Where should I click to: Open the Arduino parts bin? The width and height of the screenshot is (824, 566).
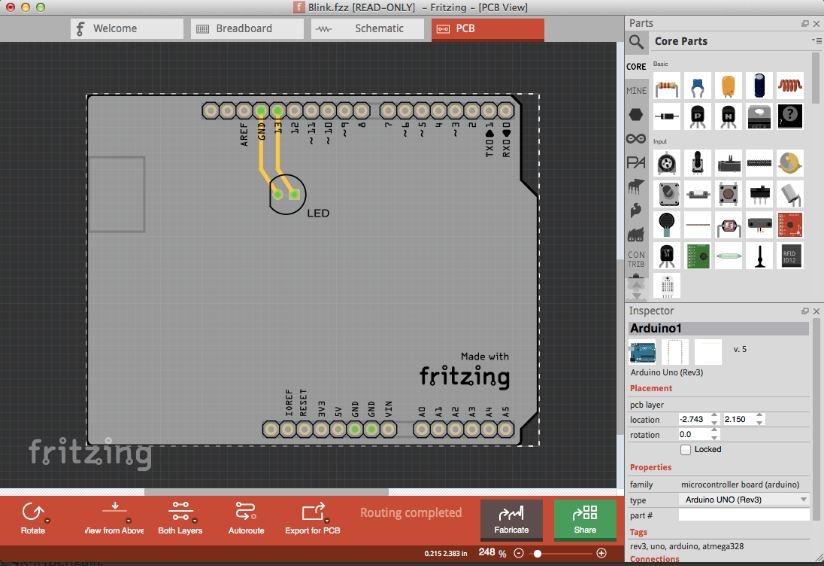[x=636, y=139]
